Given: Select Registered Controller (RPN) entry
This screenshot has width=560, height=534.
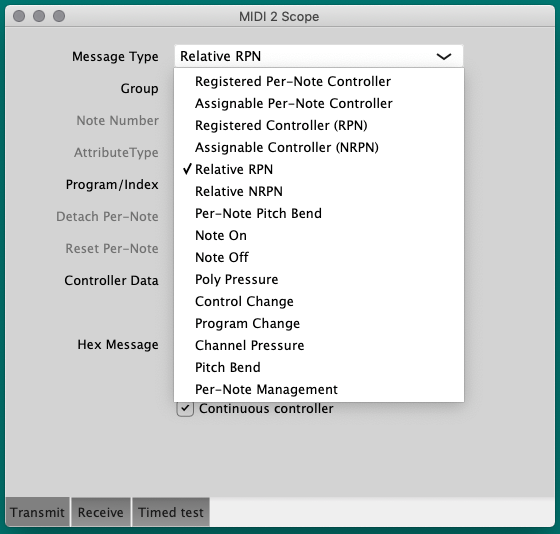Looking at the screenshot, I should (x=319, y=125).
